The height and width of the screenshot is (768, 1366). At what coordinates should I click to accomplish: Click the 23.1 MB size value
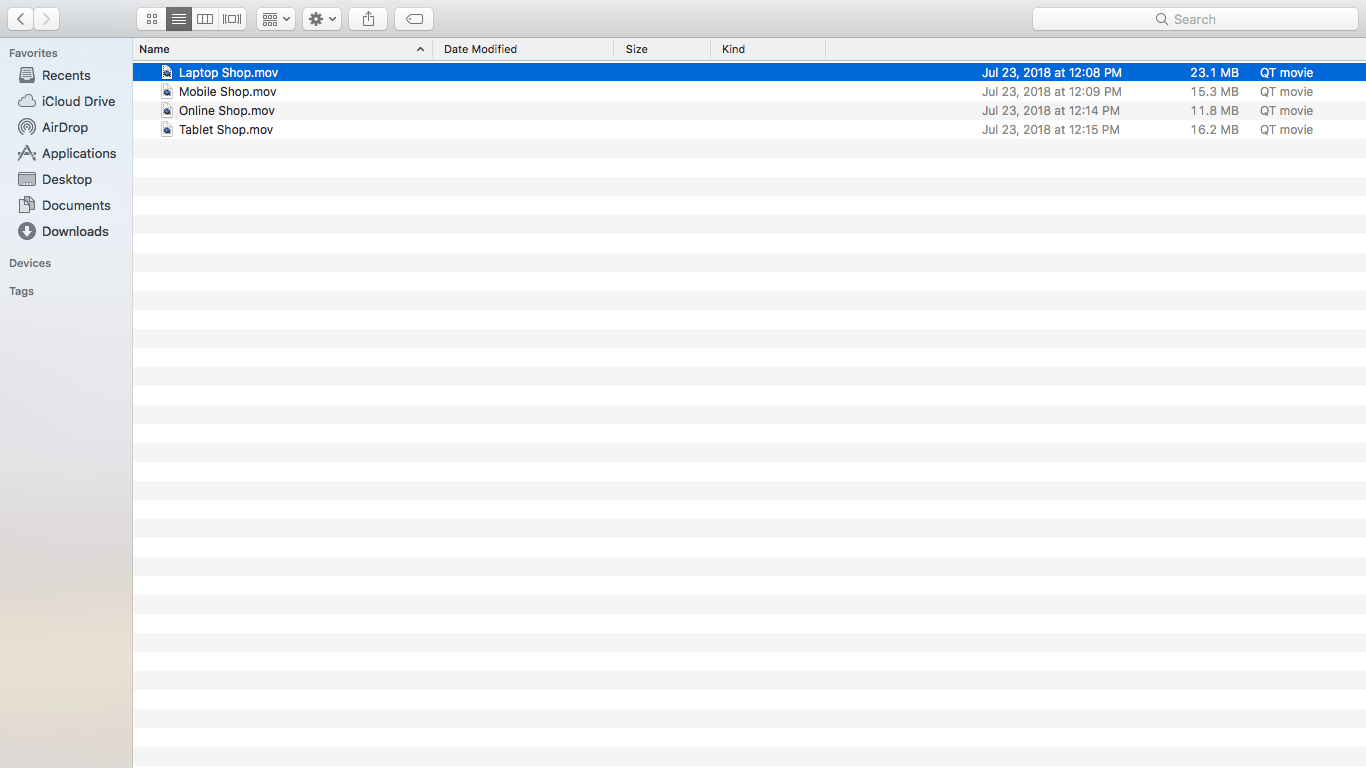tap(1214, 72)
